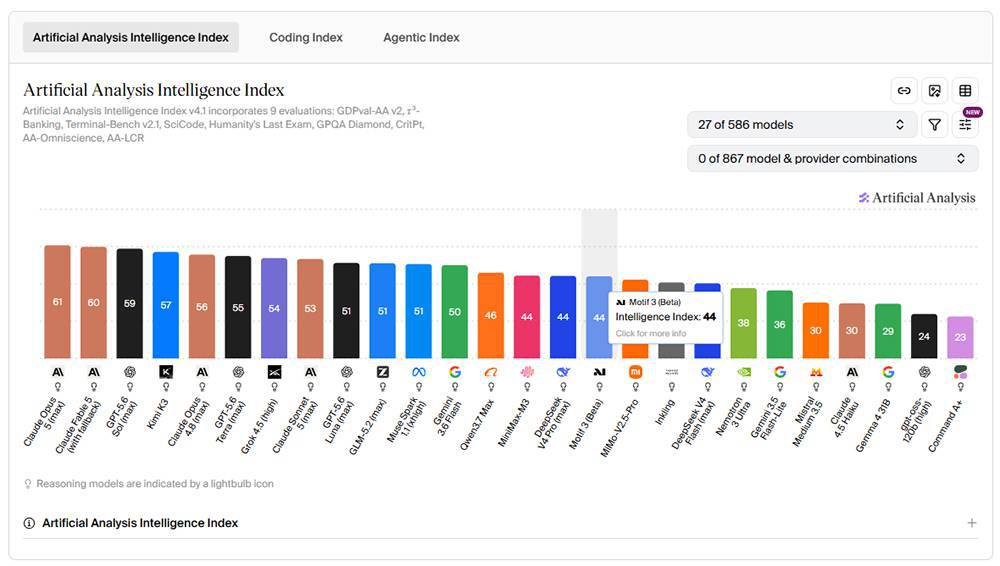This screenshot has height=566, width=1000.
Task: Click Google logo under Gemini 3.5 Flash-Lite
Action: pyautogui.click(x=779, y=372)
